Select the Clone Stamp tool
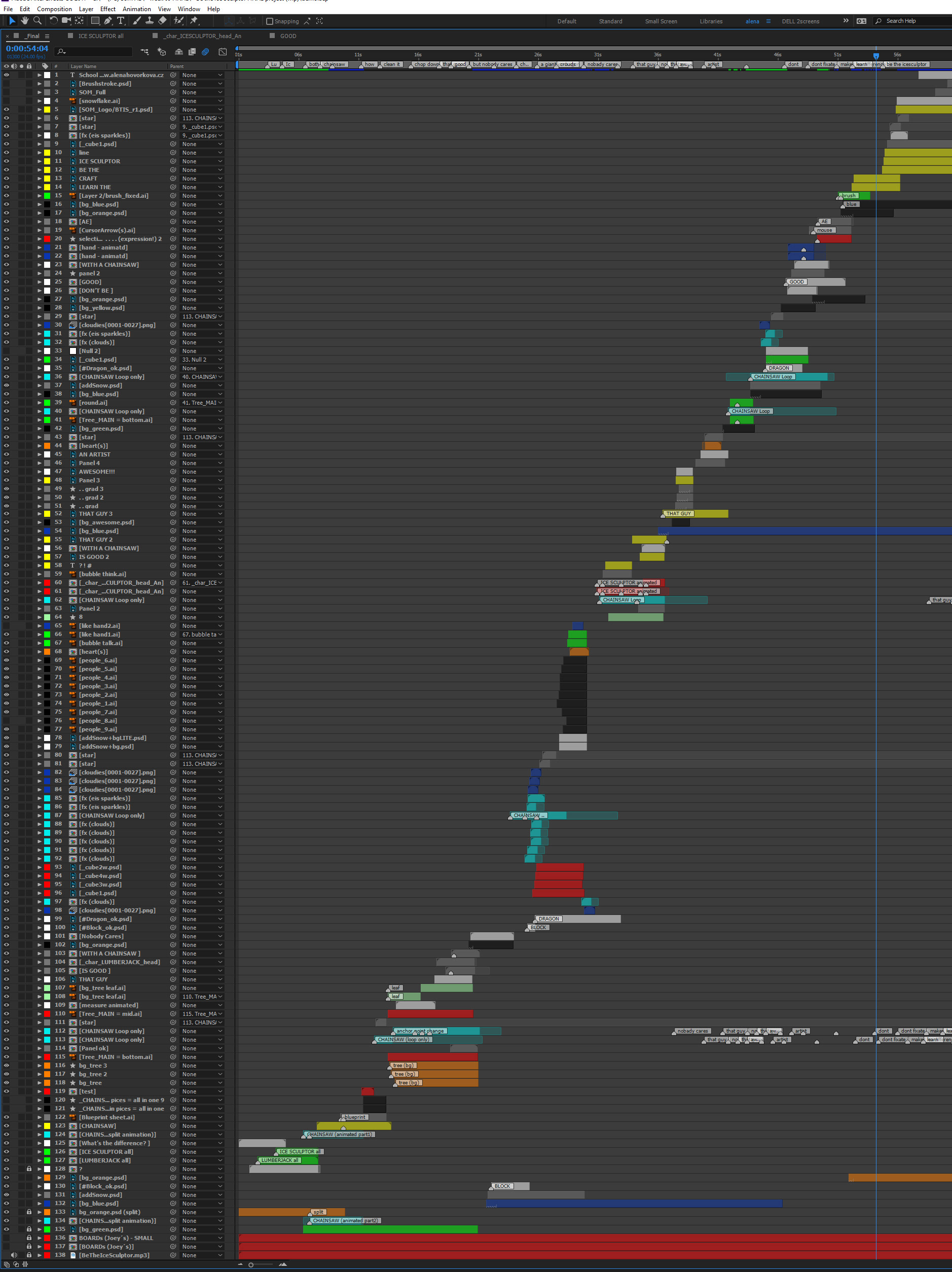Viewport: 952px width, 1272px height. [x=150, y=21]
